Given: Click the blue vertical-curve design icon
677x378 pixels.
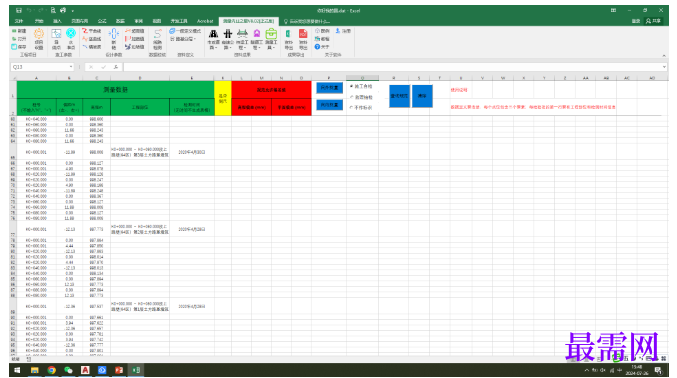Looking at the screenshot, I should (114, 34).
